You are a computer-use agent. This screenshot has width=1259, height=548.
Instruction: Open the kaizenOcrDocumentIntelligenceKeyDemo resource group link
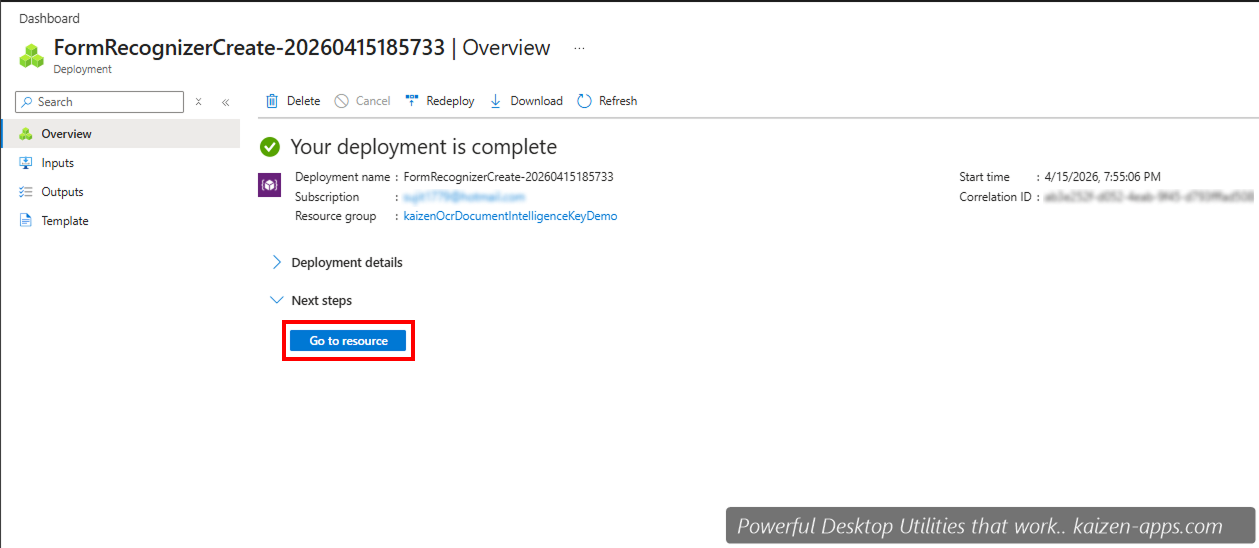coord(510,216)
